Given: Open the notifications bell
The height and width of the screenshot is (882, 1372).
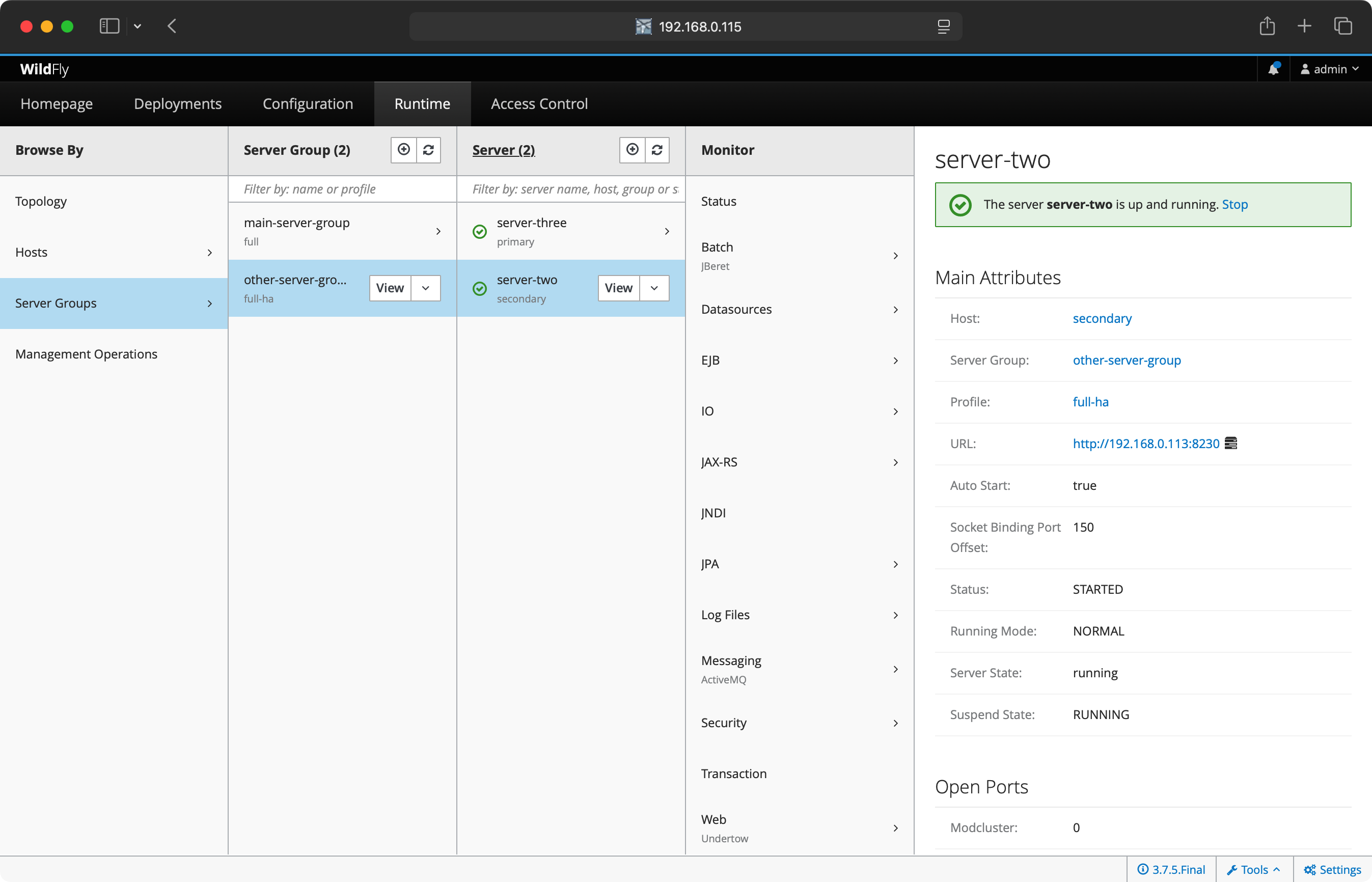Looking at the screenshot, I should pyautogui.click(x=1274, y=69).
